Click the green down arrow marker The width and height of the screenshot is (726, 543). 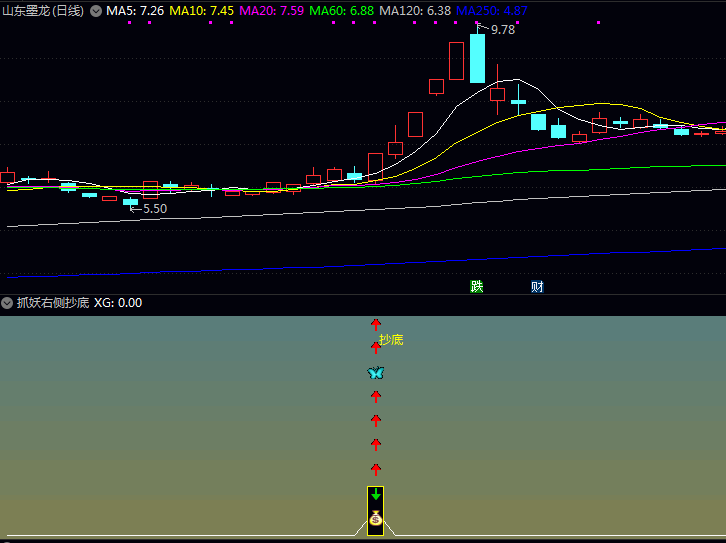point(376,495)
